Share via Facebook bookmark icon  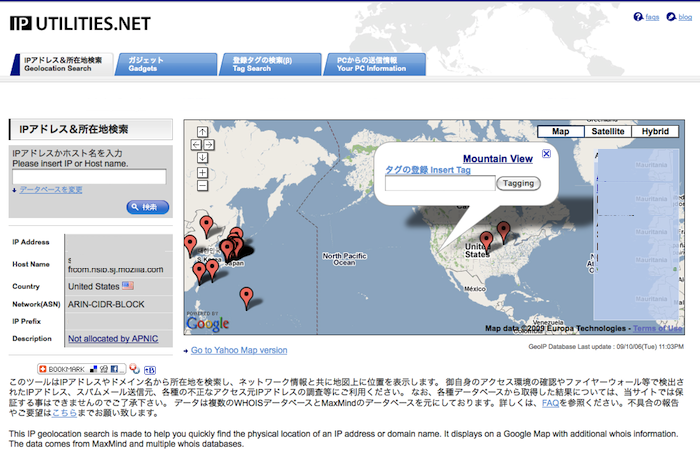114,369
